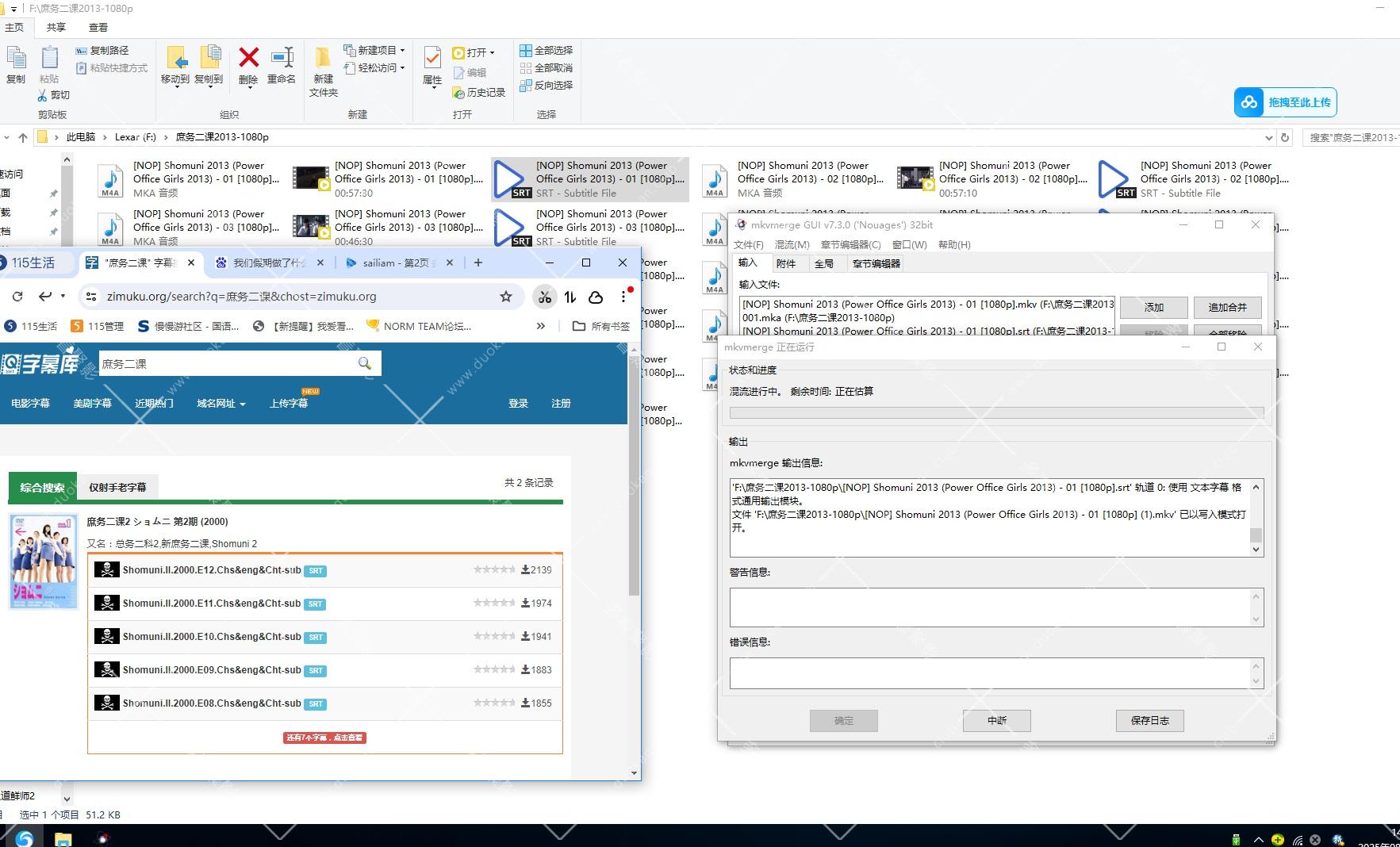The height and width of the screenshot is (847, 1400).
Task: Click the browser reload icon
Action: [x=17, y=297]
